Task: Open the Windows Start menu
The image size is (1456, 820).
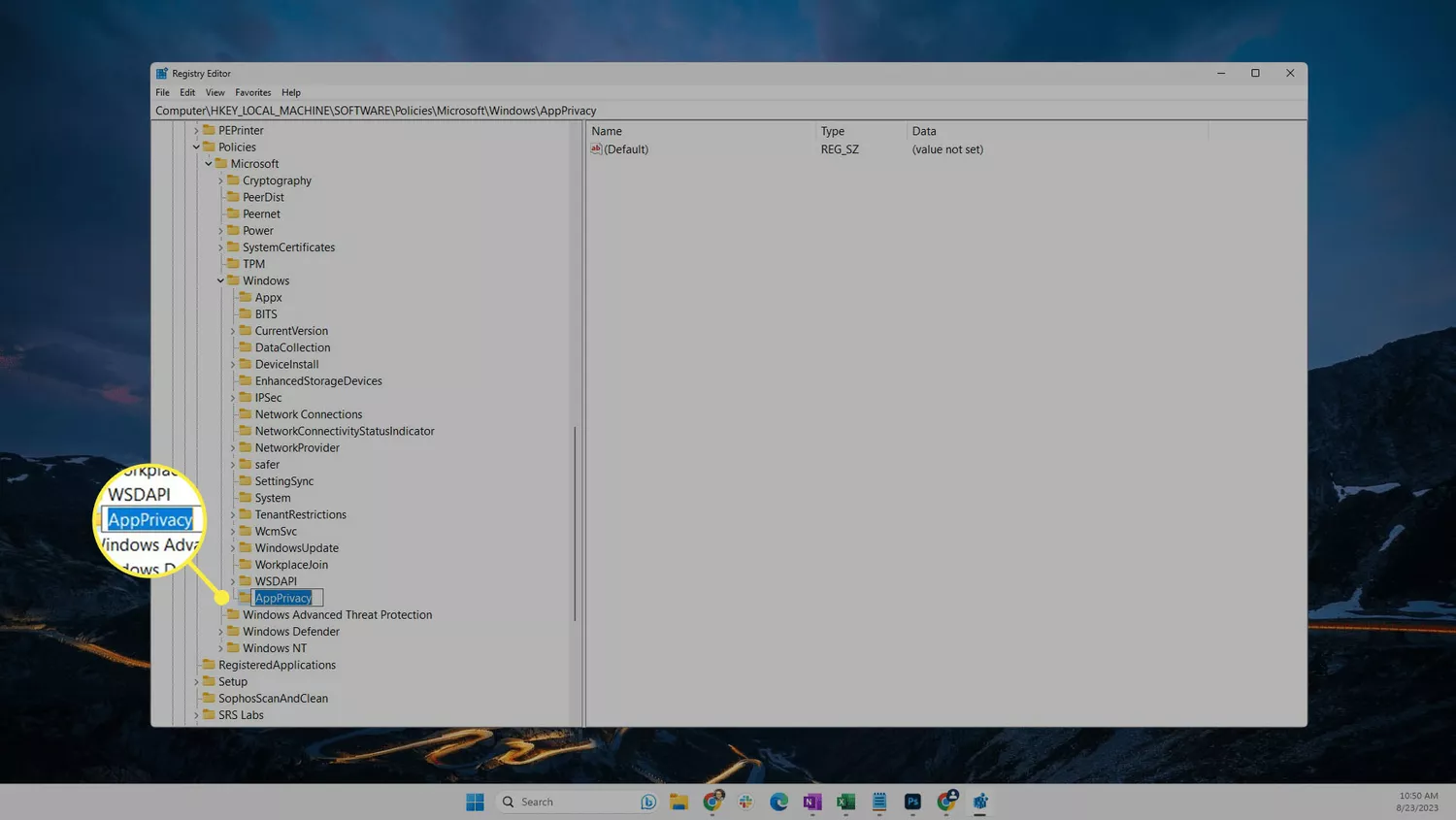Action: point(475,802)
